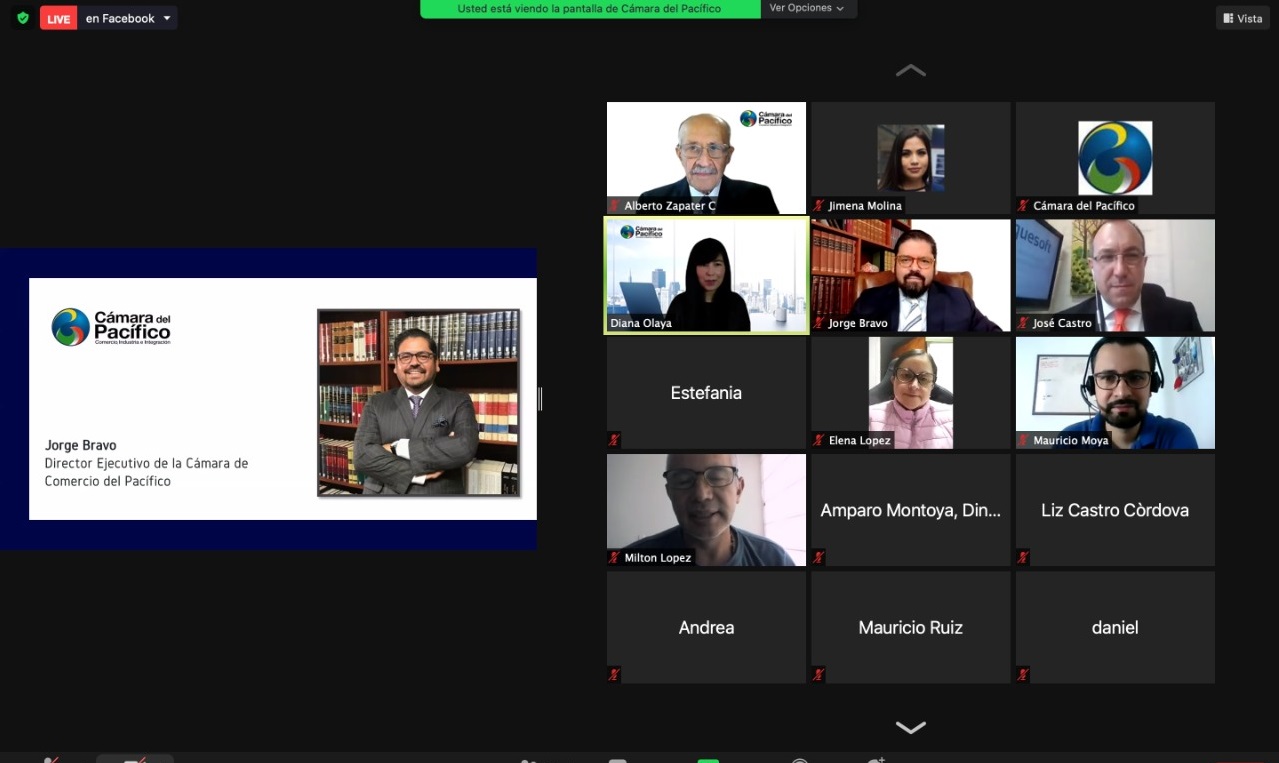Image resolution: width=1279 pixels, height=763 pixels.
Task: Click muted mic icon beside Jorge Bravo name
Action: pos(819,323)
